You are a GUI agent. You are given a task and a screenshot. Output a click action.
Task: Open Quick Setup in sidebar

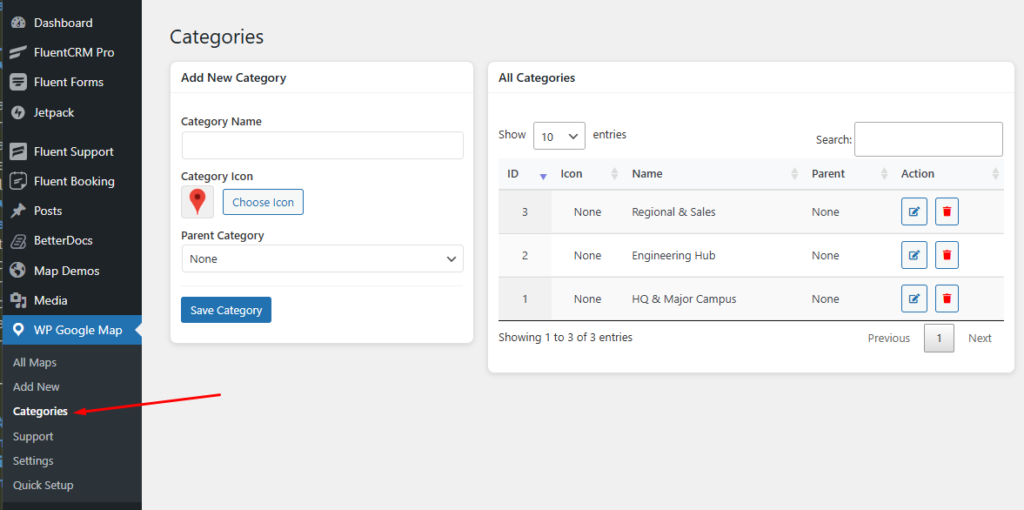tap(43, 485)
